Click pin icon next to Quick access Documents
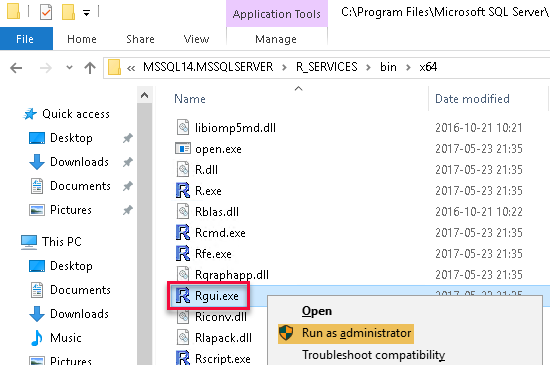 click(x=128, y=186)
